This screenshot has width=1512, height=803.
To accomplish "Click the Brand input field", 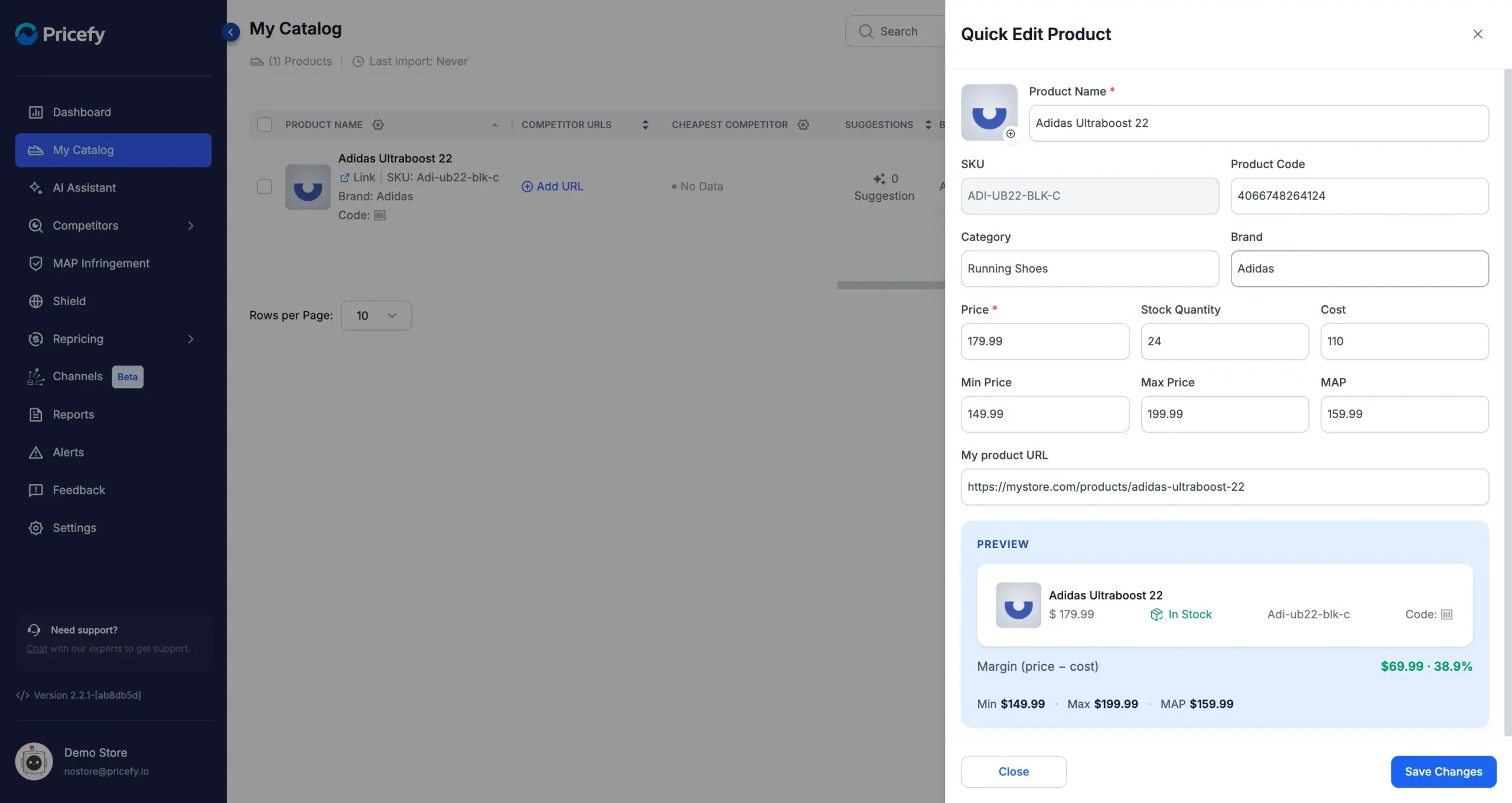I will click(x=1360, y=269).
